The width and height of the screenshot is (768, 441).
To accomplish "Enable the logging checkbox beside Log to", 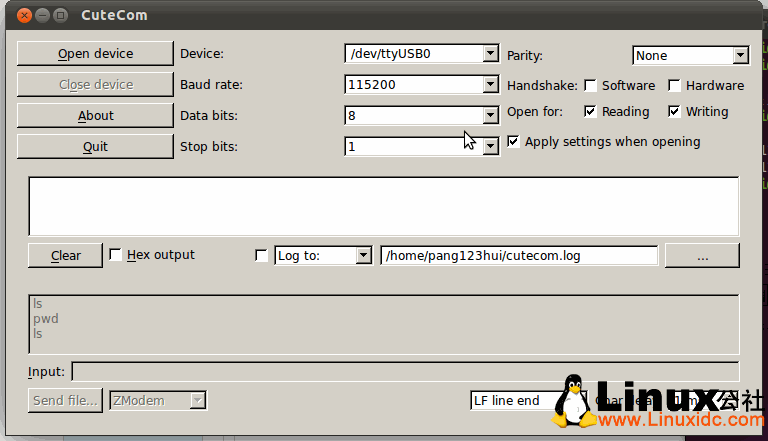I will coord(262,255).
